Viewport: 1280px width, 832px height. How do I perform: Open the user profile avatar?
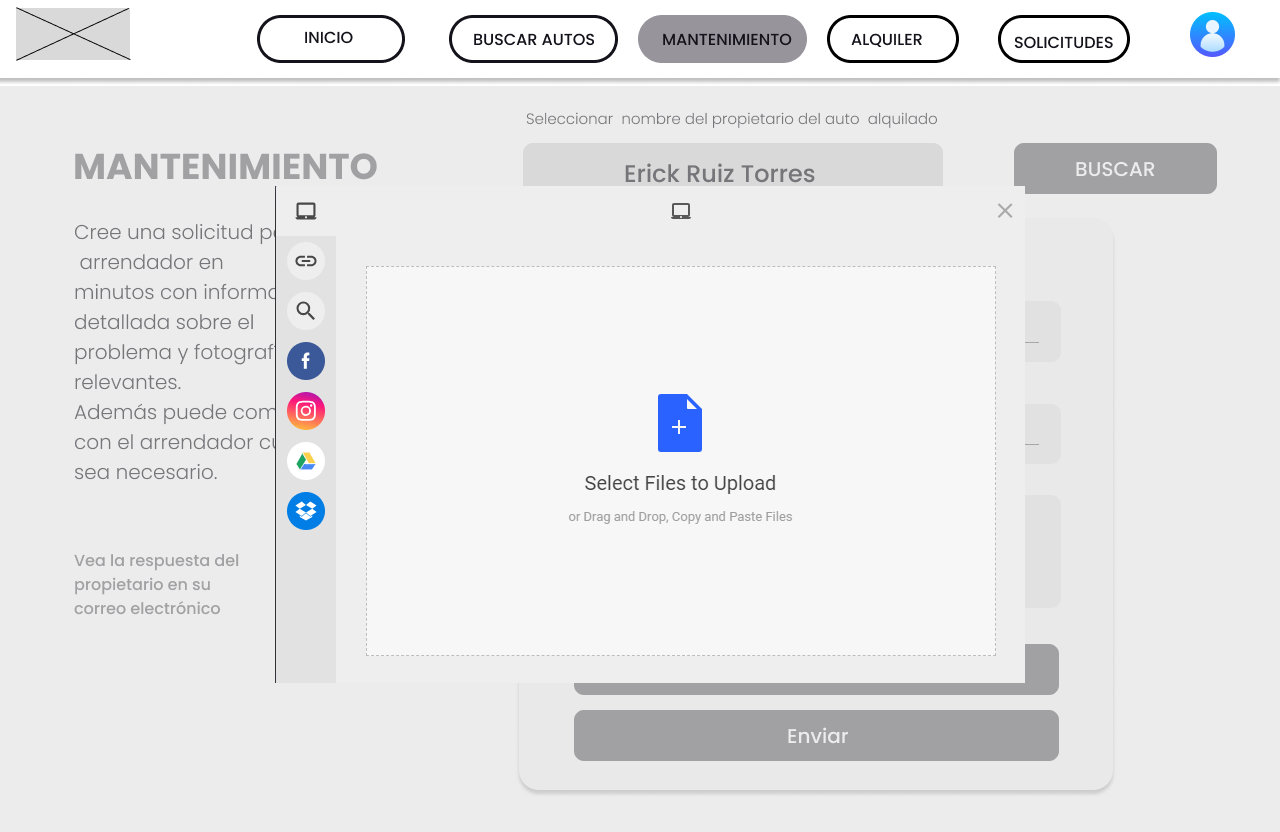[1212, 35]
